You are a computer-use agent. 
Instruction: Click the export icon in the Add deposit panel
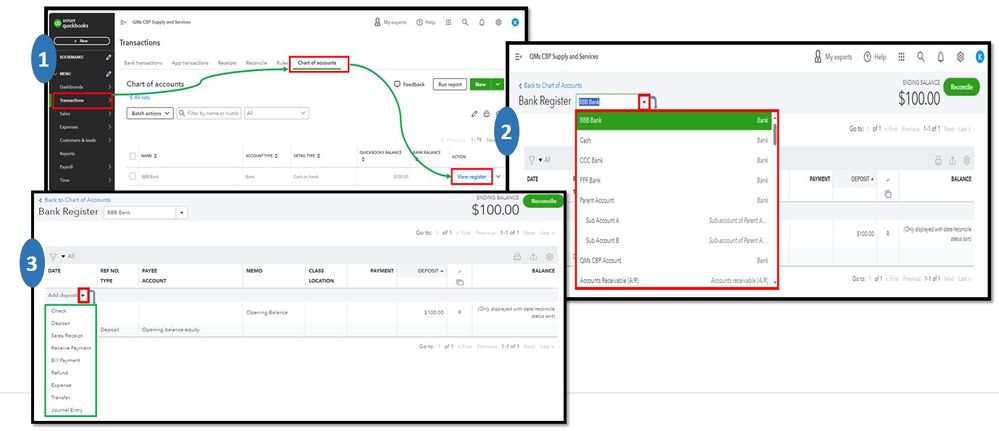533,257
